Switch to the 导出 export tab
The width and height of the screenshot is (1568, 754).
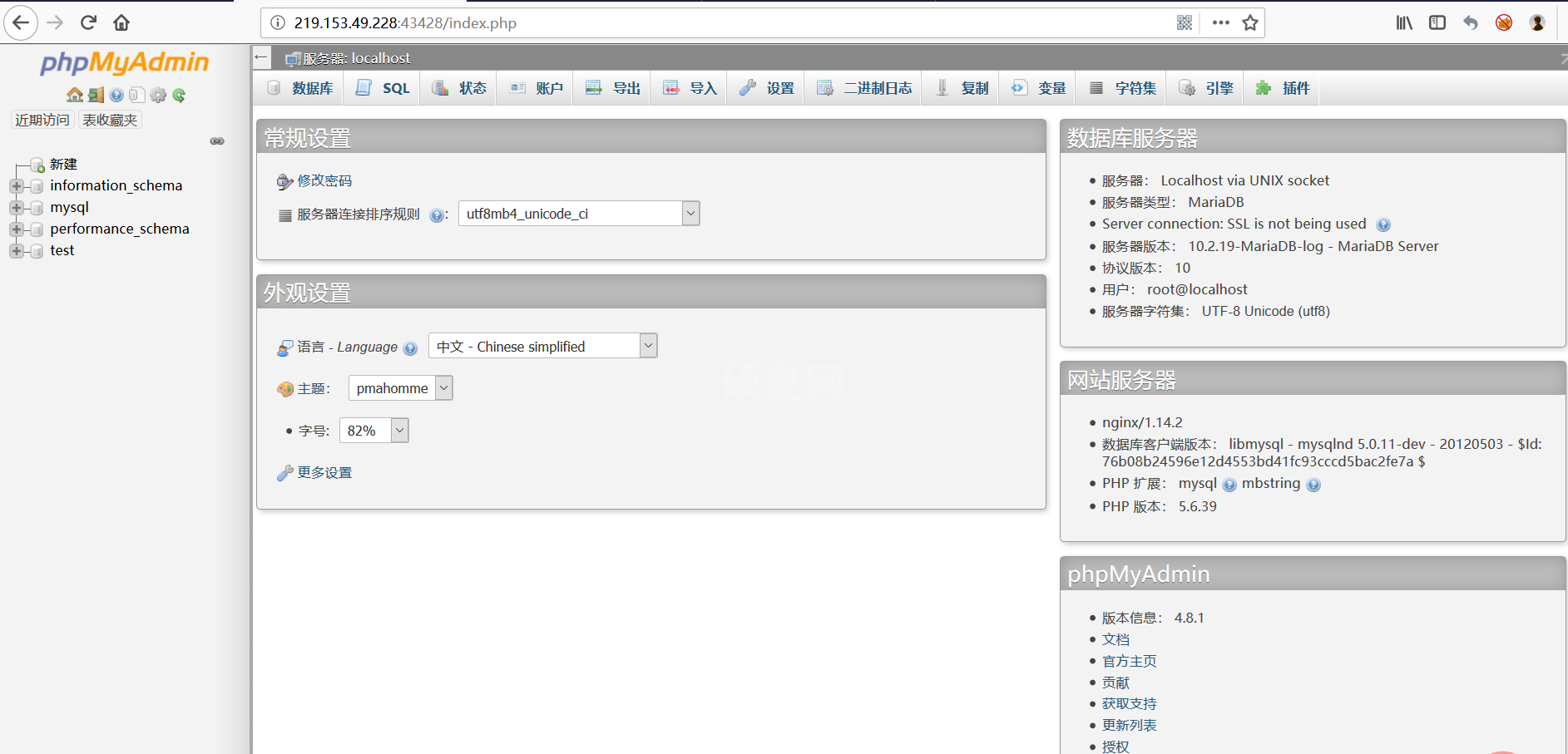(x=613, y=88)
